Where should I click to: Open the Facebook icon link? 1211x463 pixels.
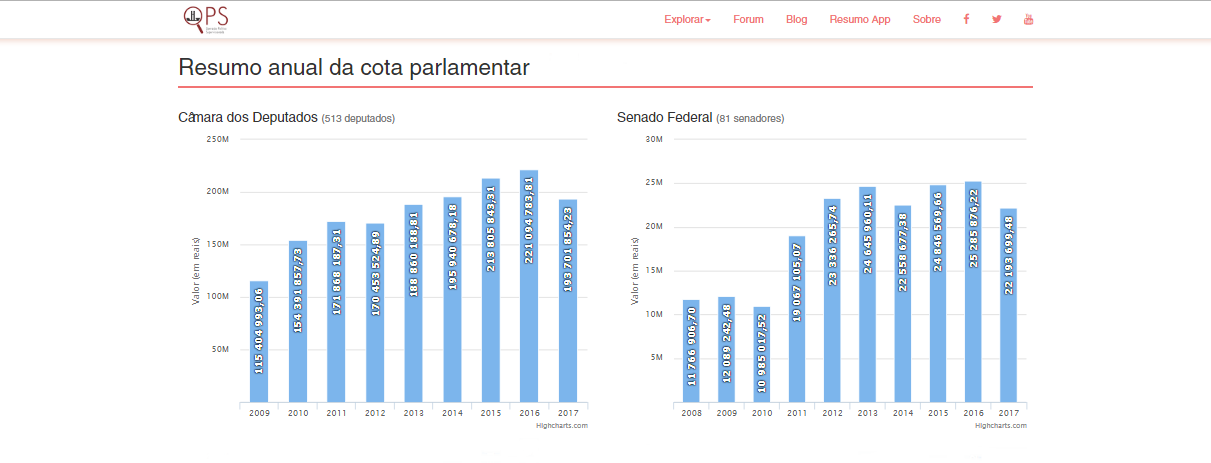[966, 19]
